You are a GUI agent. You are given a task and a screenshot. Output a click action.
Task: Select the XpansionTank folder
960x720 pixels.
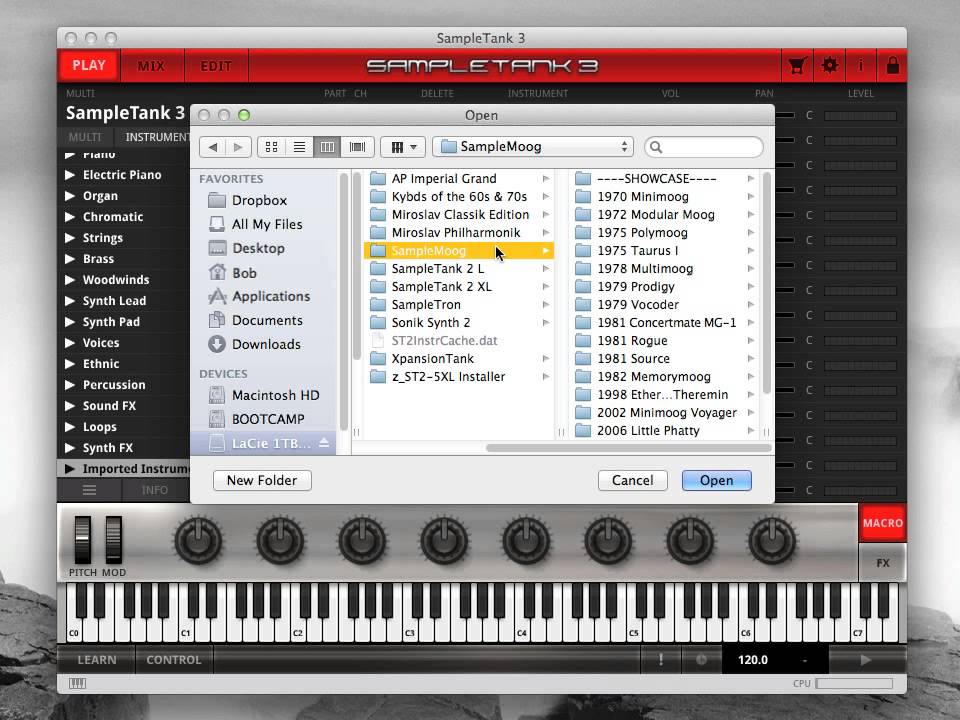[x=459, y=359]
